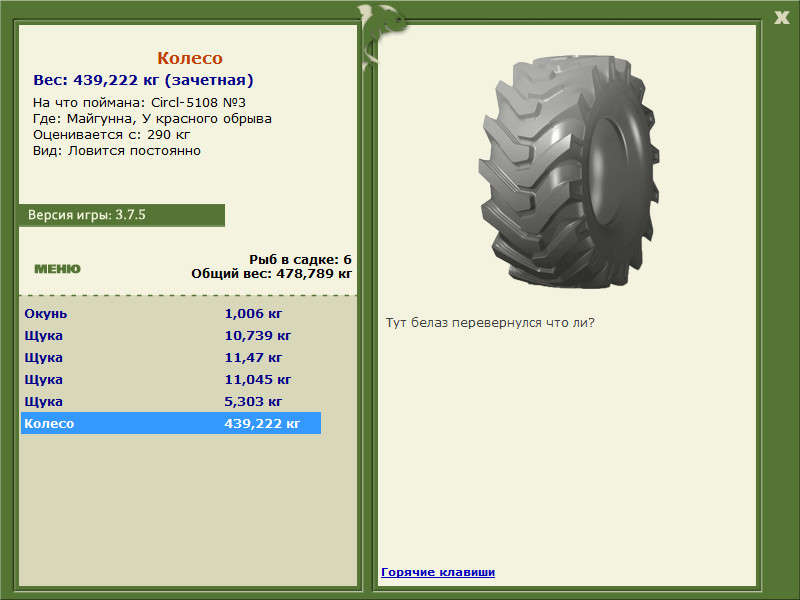Click the Версия игры 3.7.5 bar
800x600 pixels.
click(121, 215)
